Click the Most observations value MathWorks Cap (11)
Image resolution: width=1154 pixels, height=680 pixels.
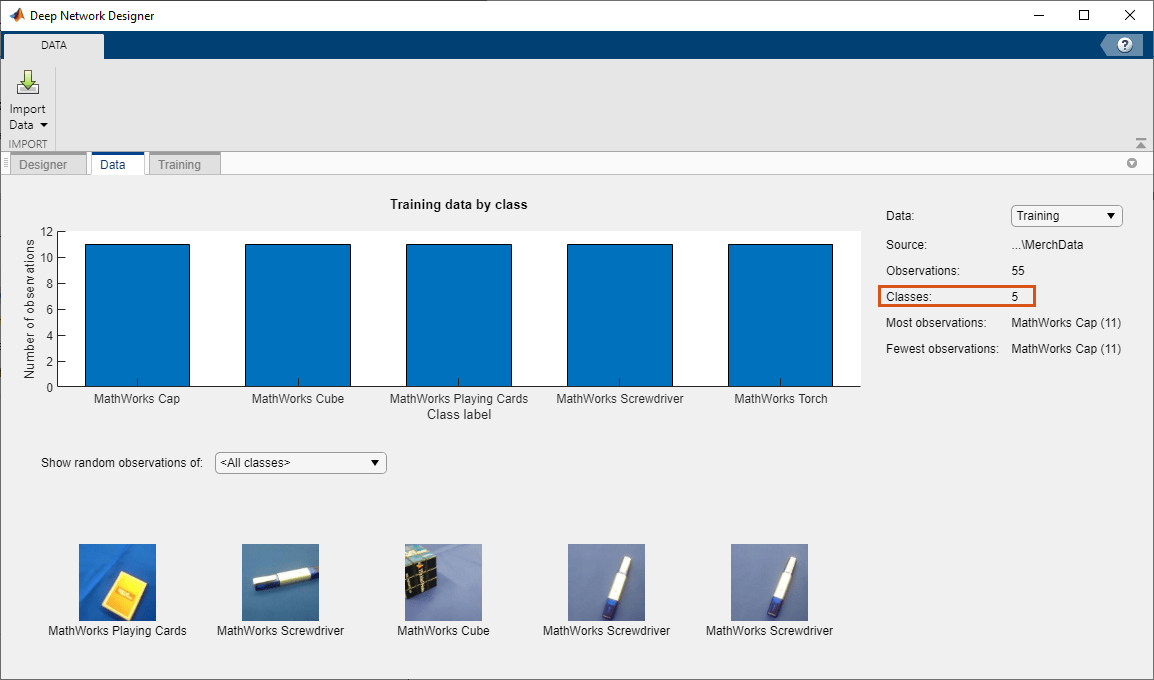point(1066,323)
